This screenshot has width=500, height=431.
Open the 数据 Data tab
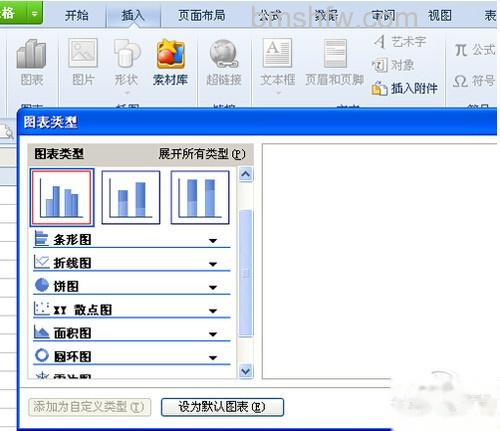327,15
